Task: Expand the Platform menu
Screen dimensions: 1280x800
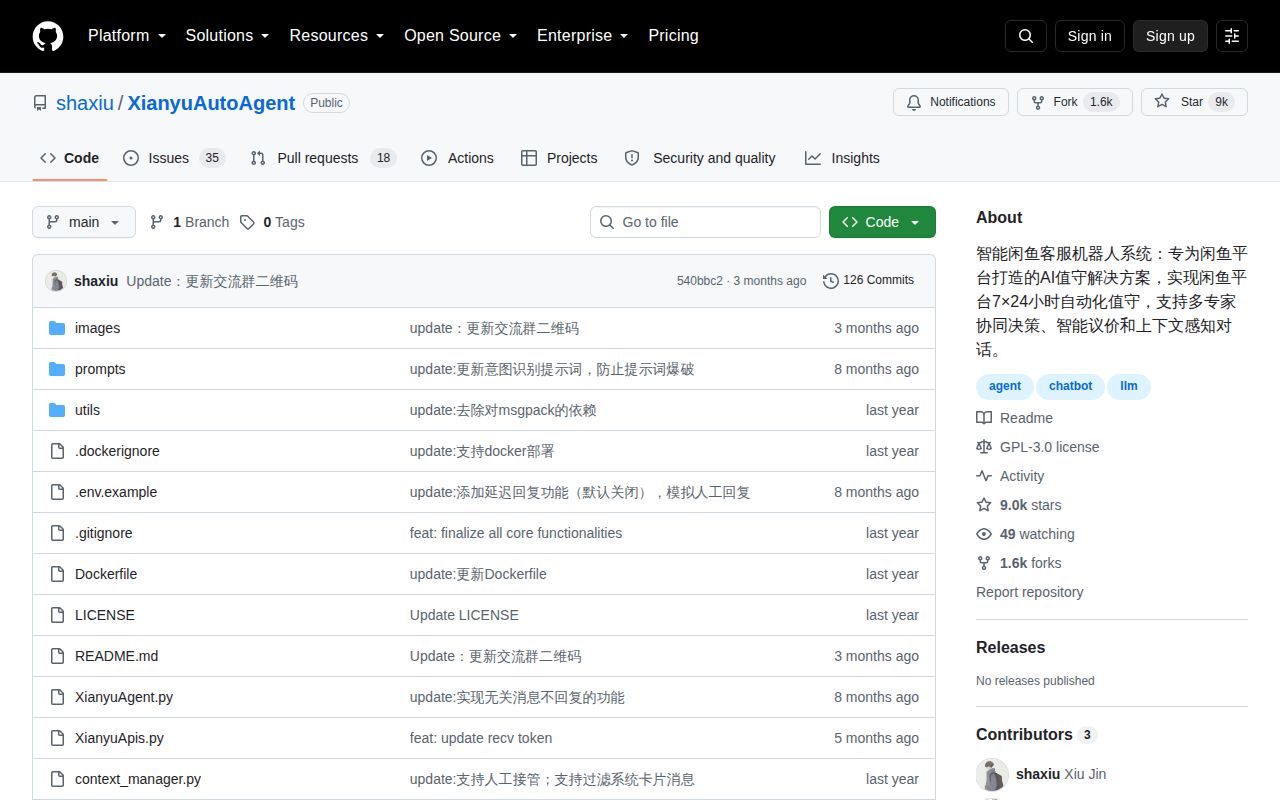Action: 127,36
